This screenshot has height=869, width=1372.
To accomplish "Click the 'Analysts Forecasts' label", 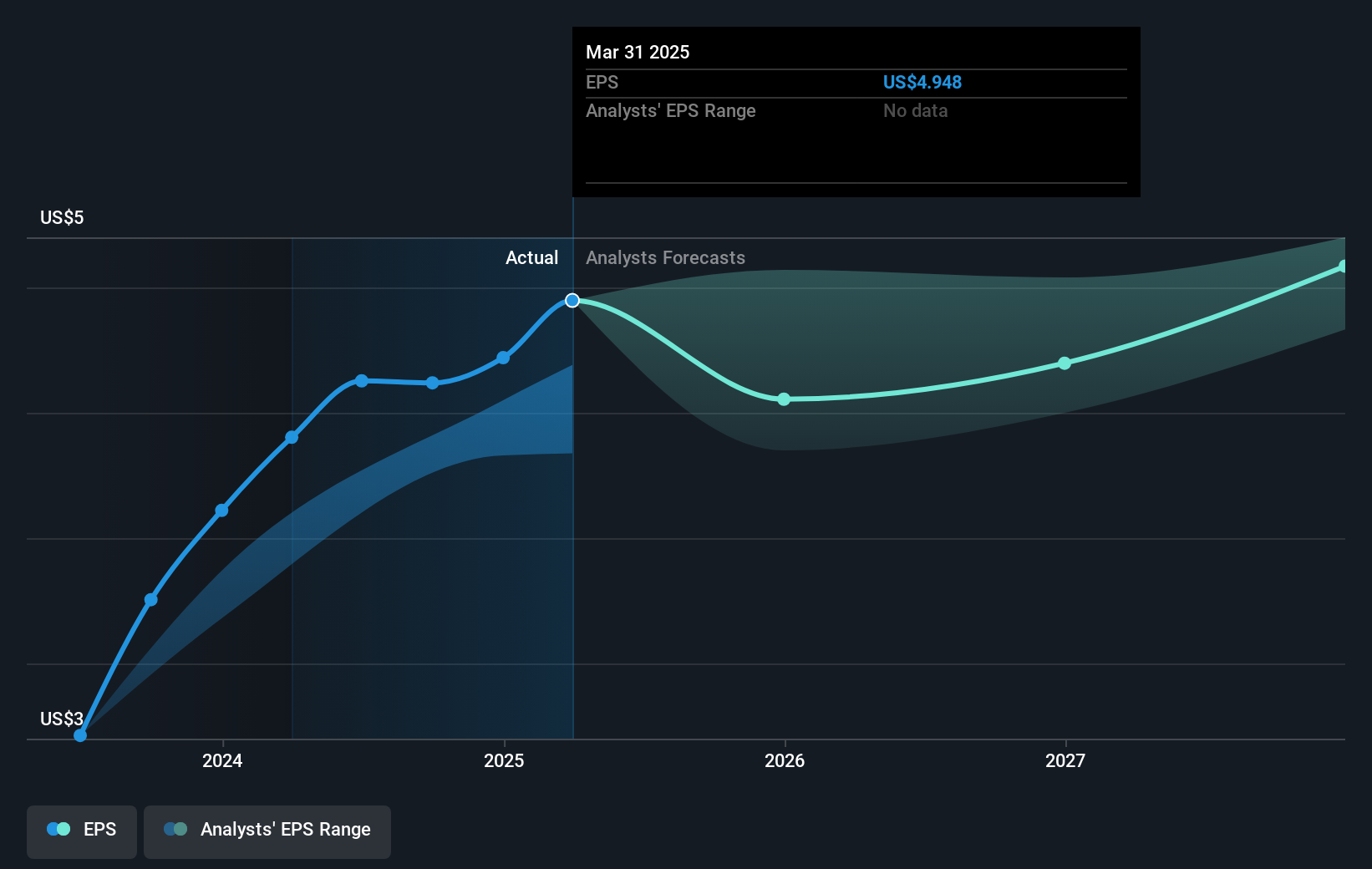I will tap(665, 257).
